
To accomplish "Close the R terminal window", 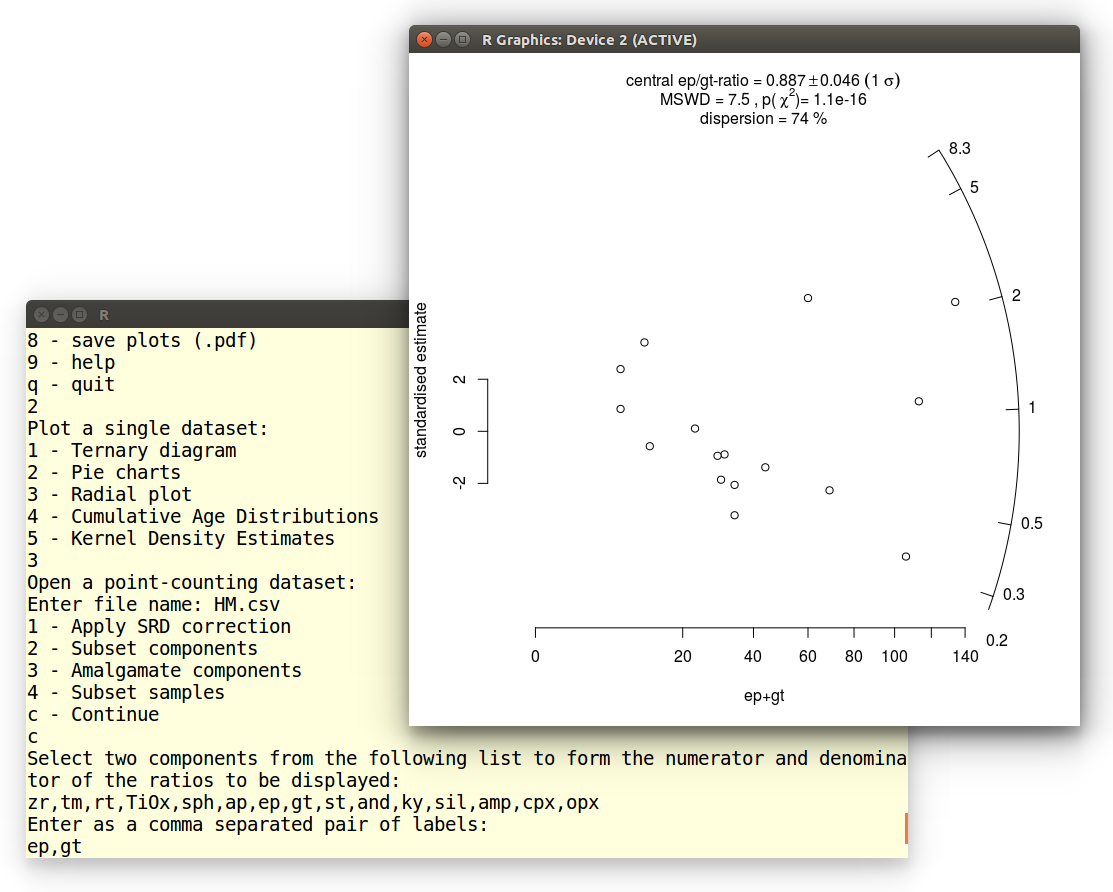I will (41, 315).
